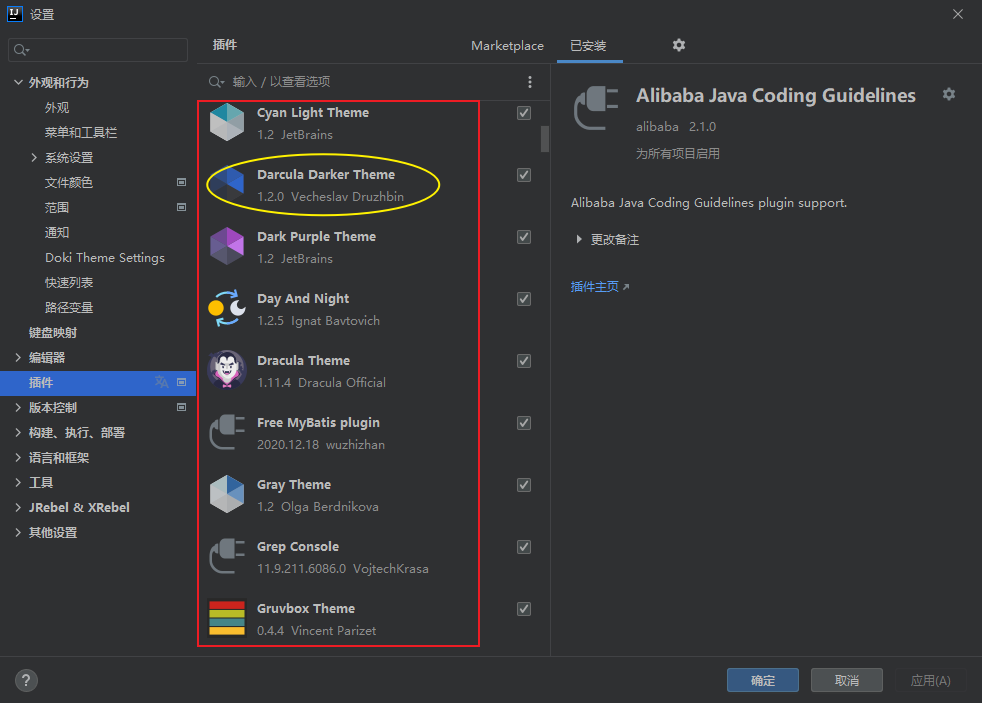This screenshot has height=703, width=982.
Task: Click the project-level icon next to 范围
Action: tap(182, 207)
